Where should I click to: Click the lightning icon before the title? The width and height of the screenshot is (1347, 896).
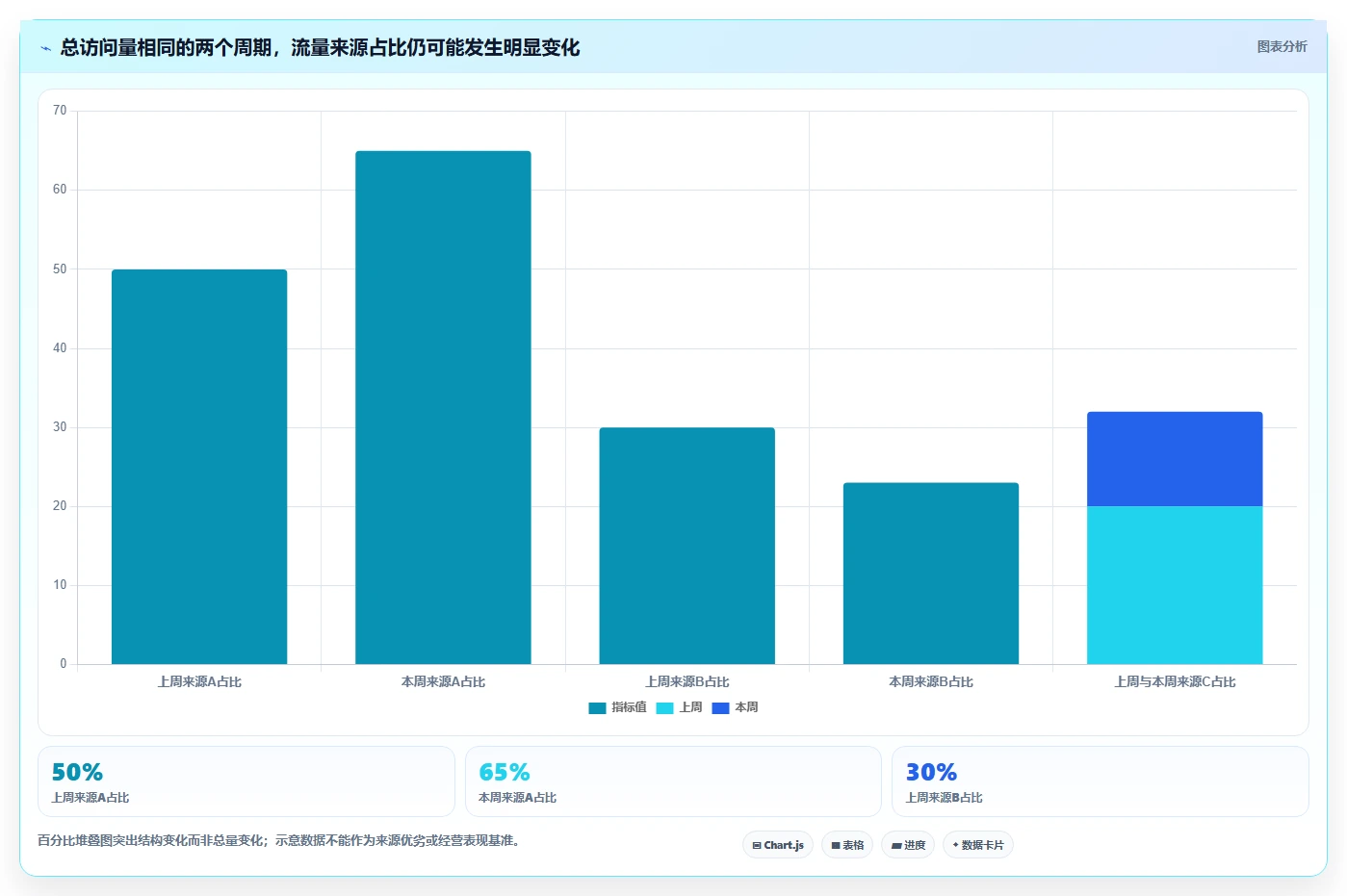click(45, 48)
